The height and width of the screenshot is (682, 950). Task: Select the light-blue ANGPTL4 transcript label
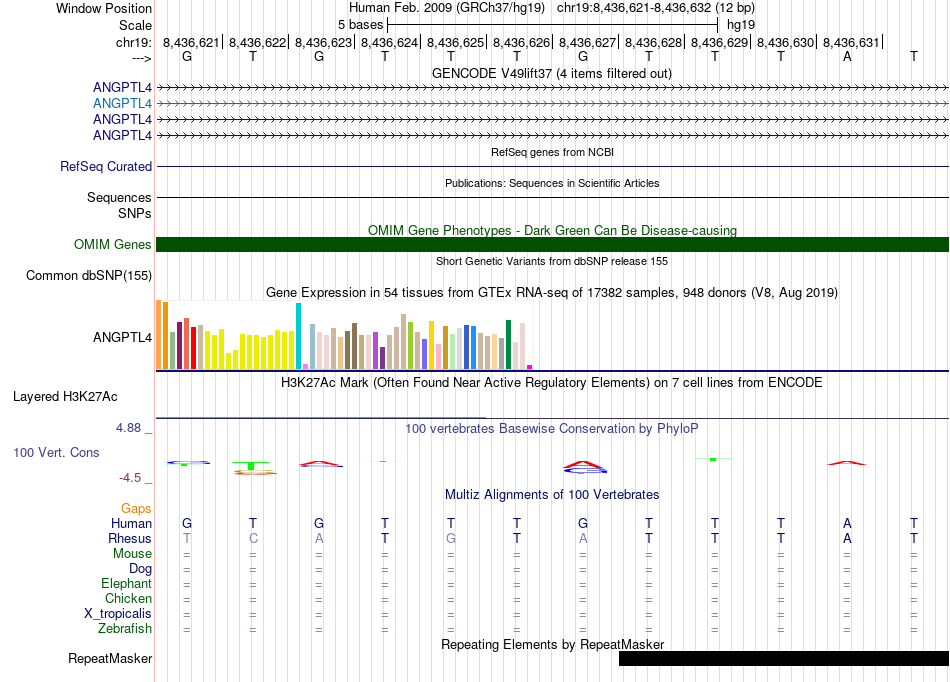click(122, 104)
